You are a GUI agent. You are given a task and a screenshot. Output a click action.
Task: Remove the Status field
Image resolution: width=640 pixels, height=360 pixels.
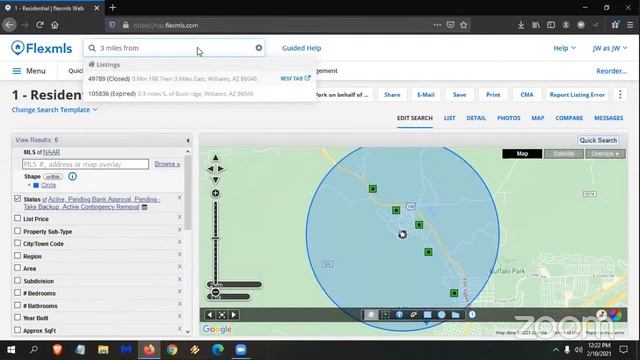tap(180, 198)
